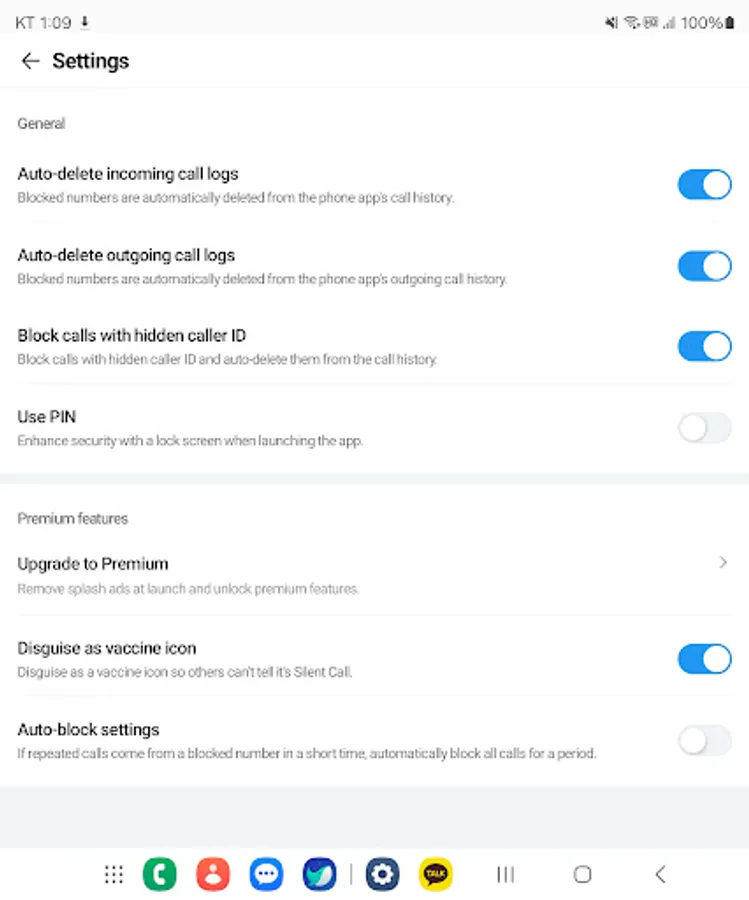Expand Upgrade to Premium via its chevron
Image resolution: width=749 pixels, height=900 pixels.
point(723,563)
